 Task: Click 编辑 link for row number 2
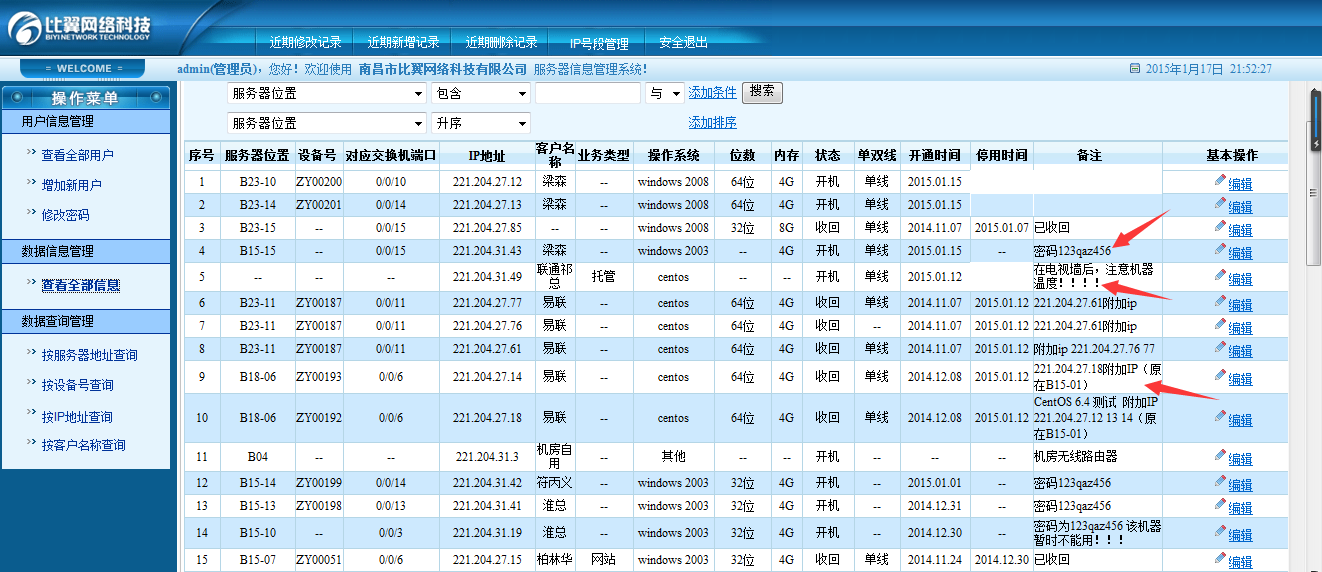pyautogui.click(x=1240, y=206)
